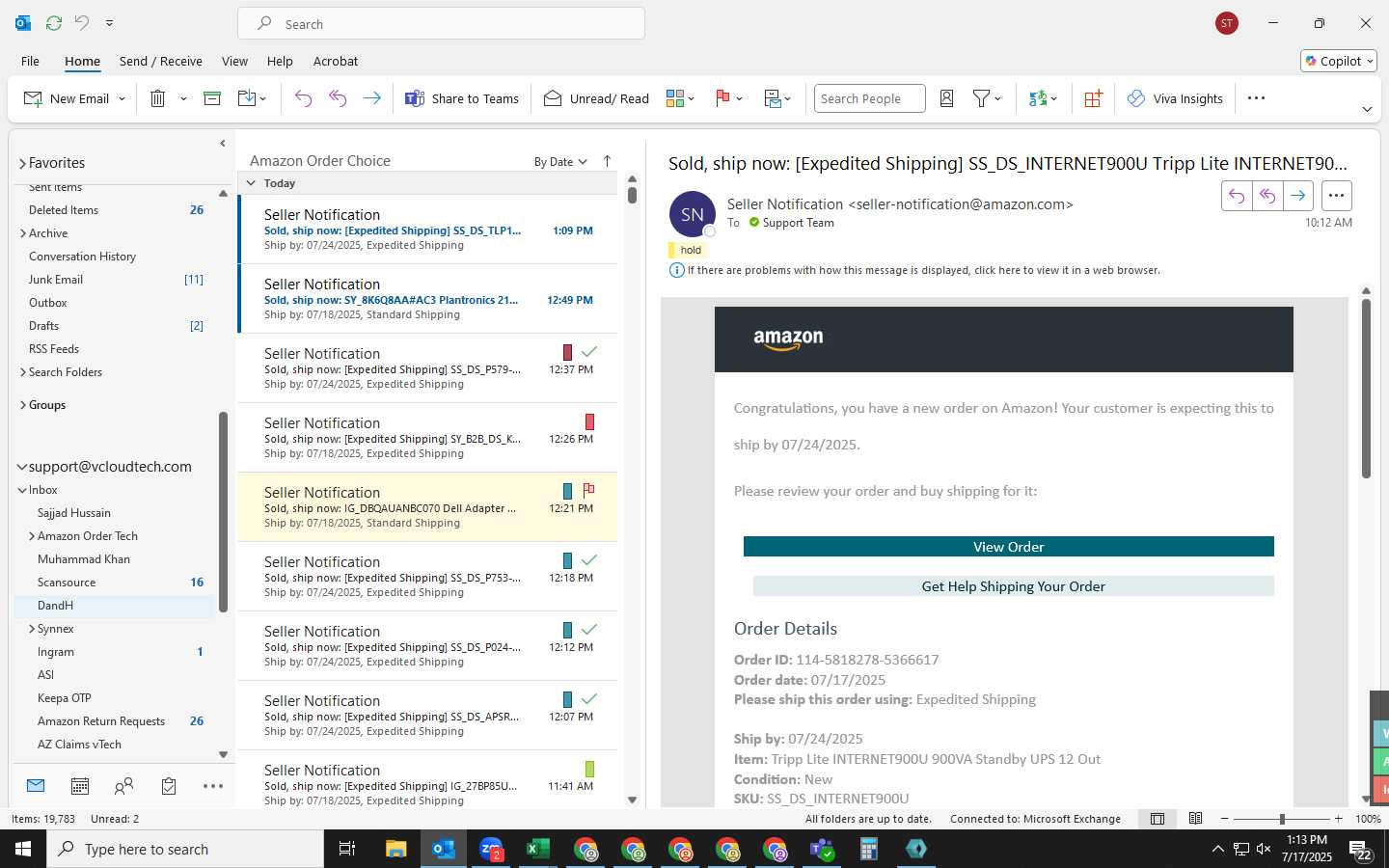
Task: Click the New Email button
Action: click(x=66, y=98)
